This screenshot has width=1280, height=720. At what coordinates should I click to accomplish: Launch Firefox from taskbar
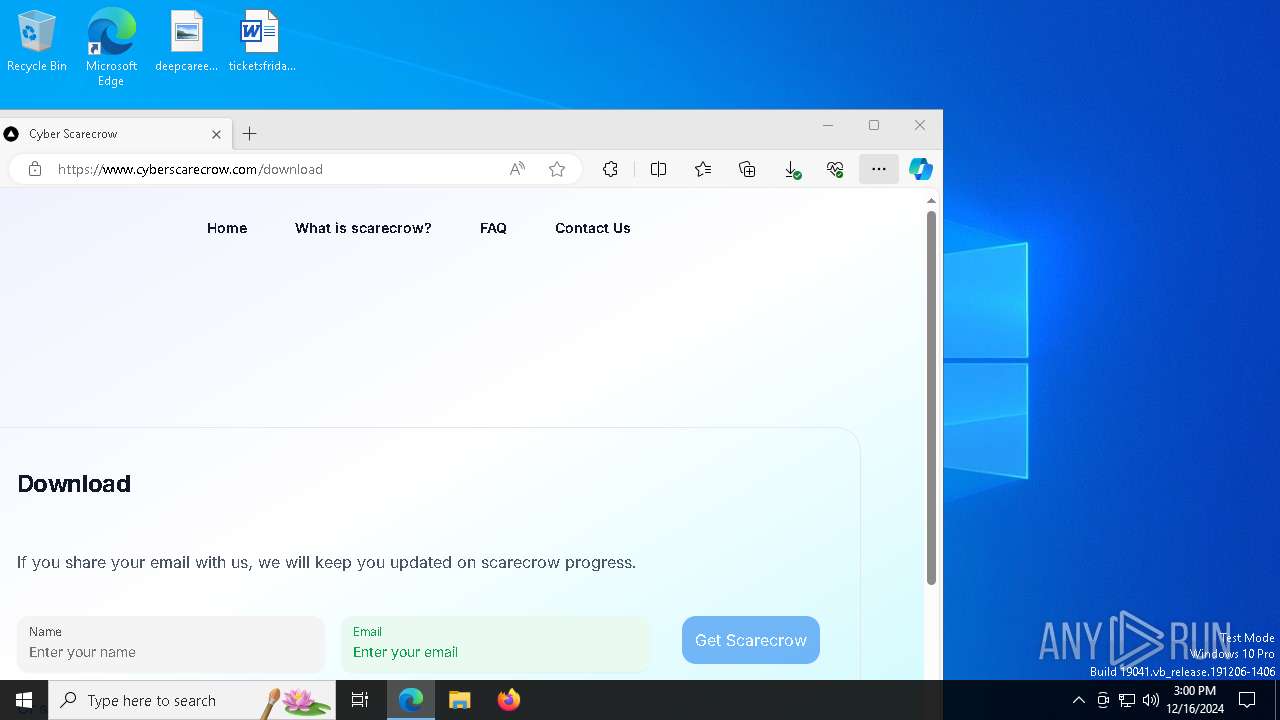pos(509,700)
